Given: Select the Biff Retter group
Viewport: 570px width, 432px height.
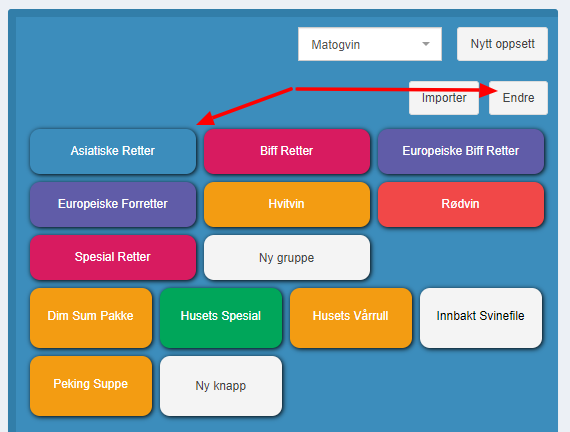Looking at the screenshot, I should coord(287,151).
